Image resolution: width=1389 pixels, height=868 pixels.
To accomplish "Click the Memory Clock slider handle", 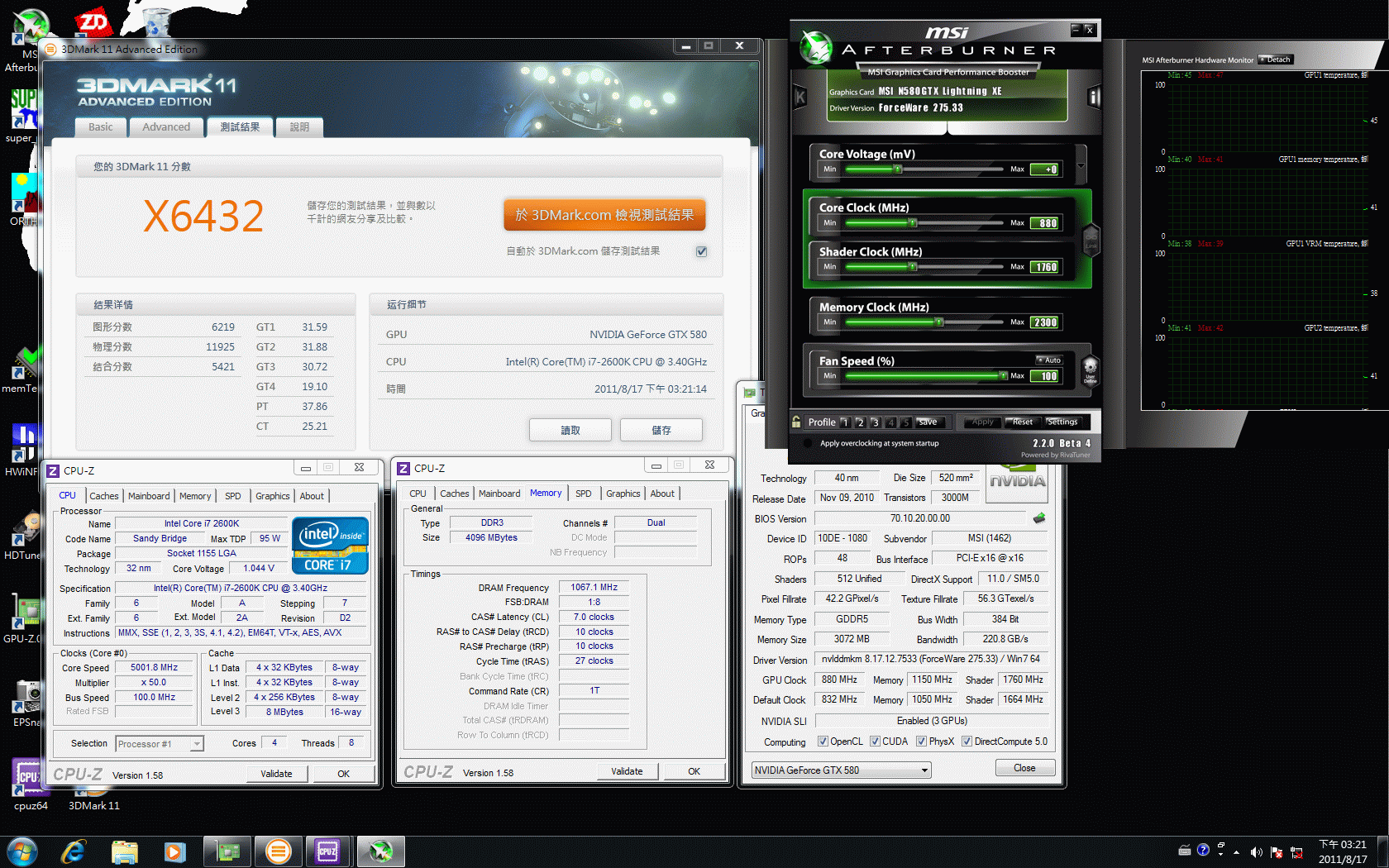I will (939, 322).
